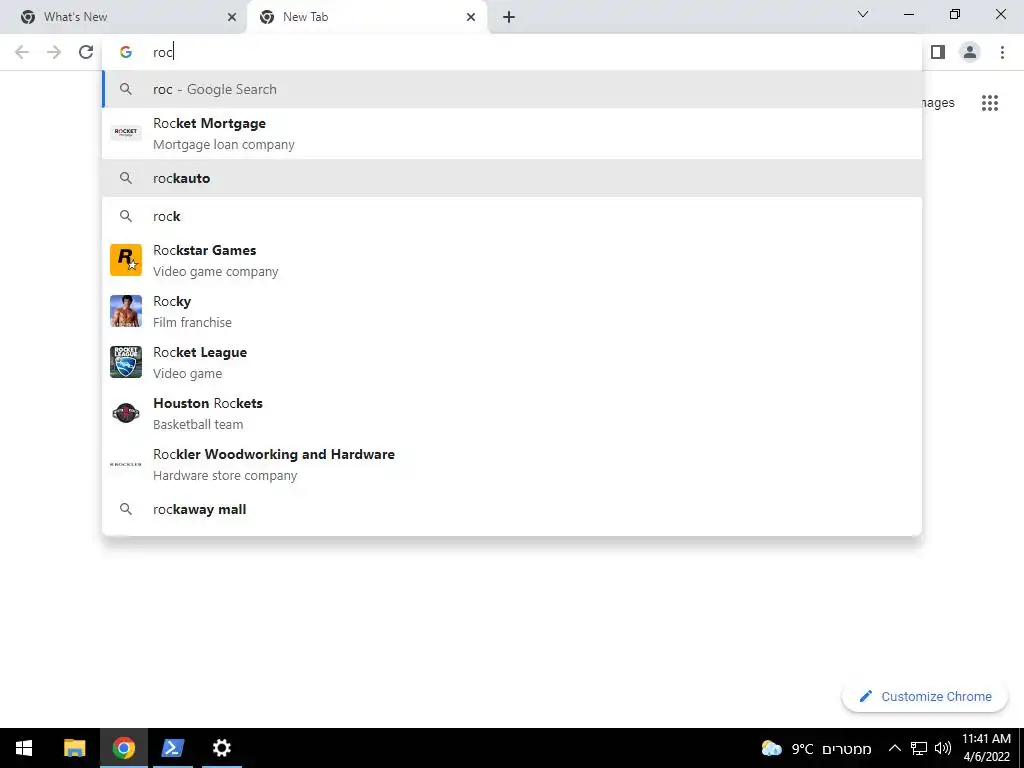Choose the Houston Rockets suggestion

(x=512, y=413)
